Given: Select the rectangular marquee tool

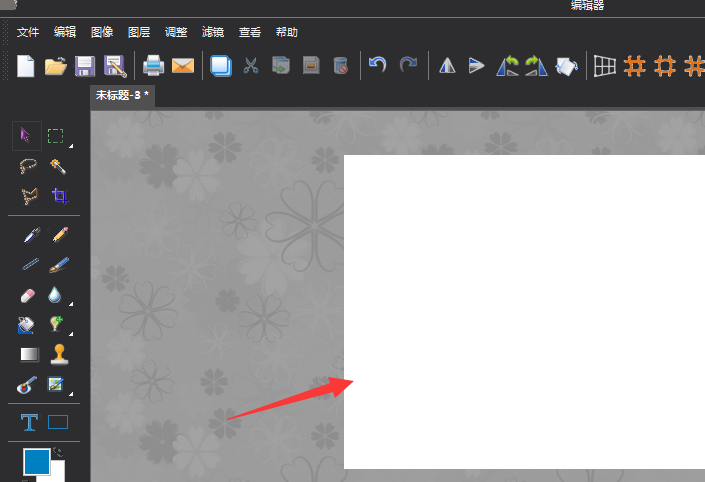Looking at the screenshot, I should pos(56,136).
